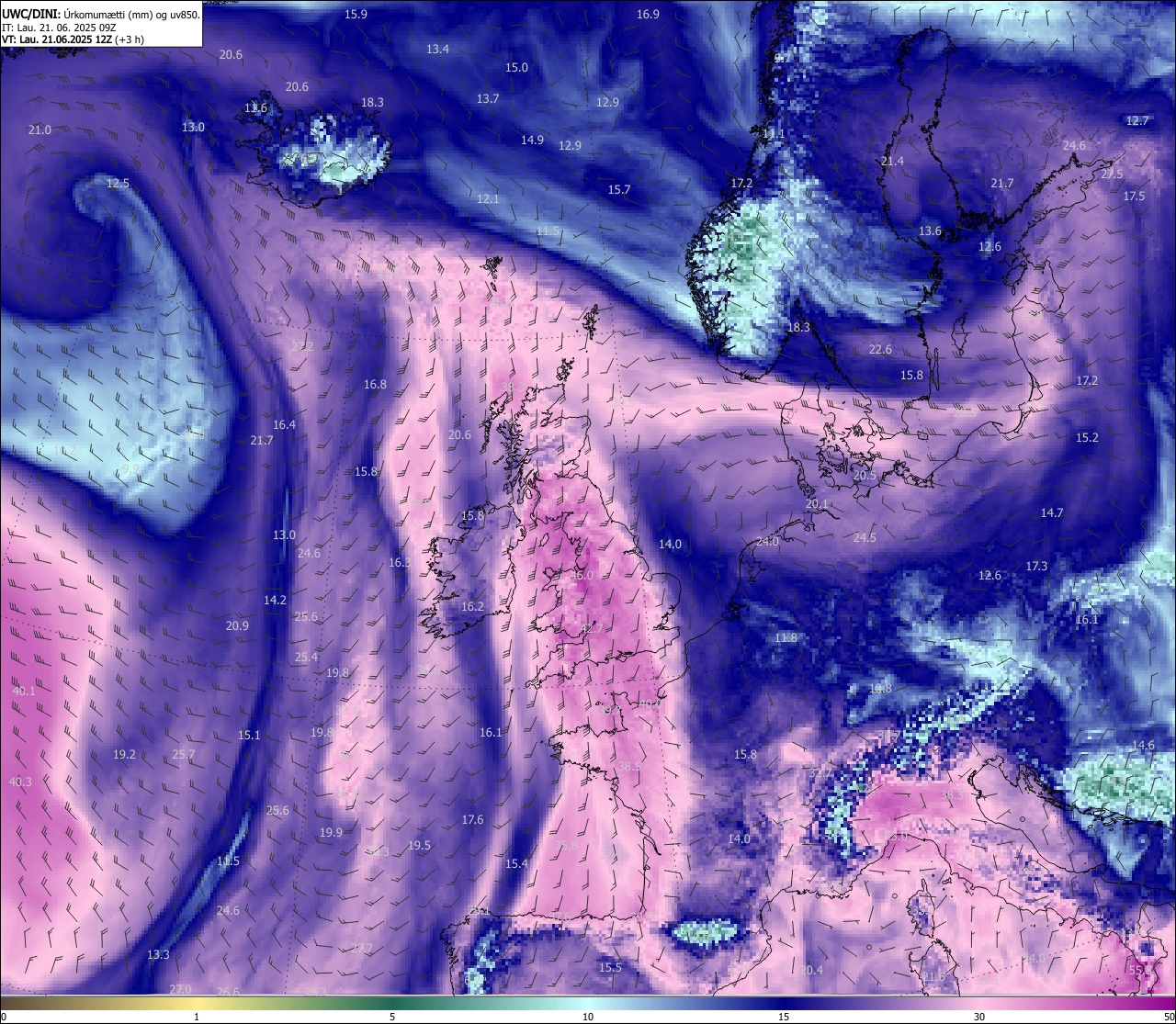Click the 16.4 value label
The width and height of the screenshot is (1176, 1024).
click(x=284, y=425)
